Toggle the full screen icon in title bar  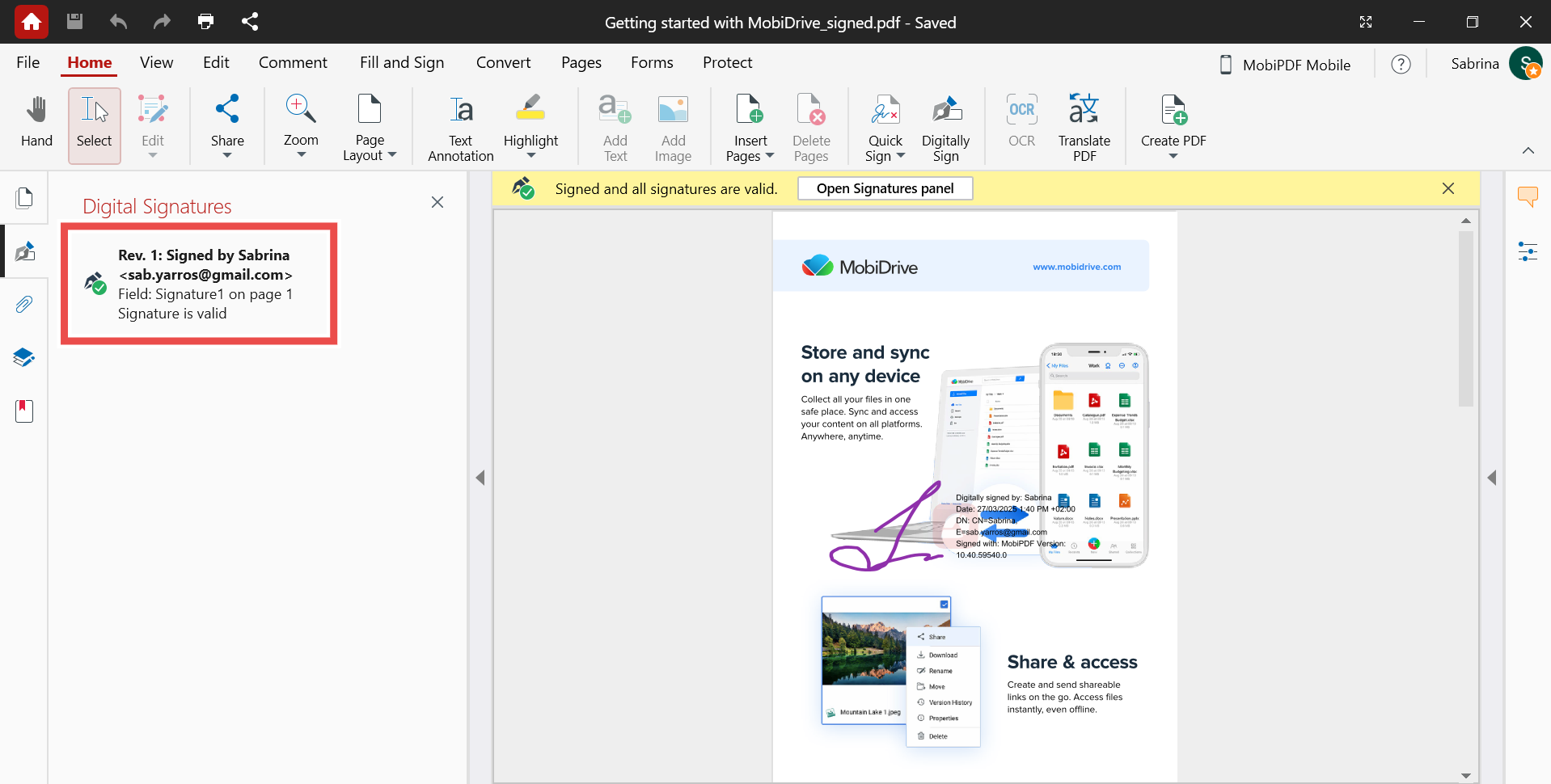tap(1366, 22)
